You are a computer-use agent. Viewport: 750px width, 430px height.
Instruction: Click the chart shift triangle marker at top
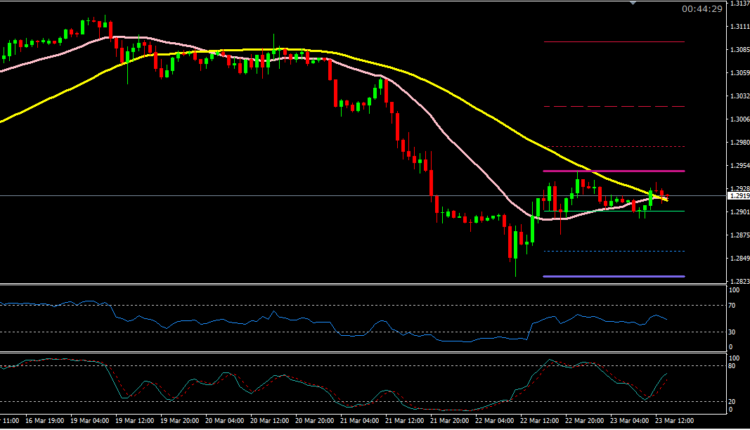632,4
